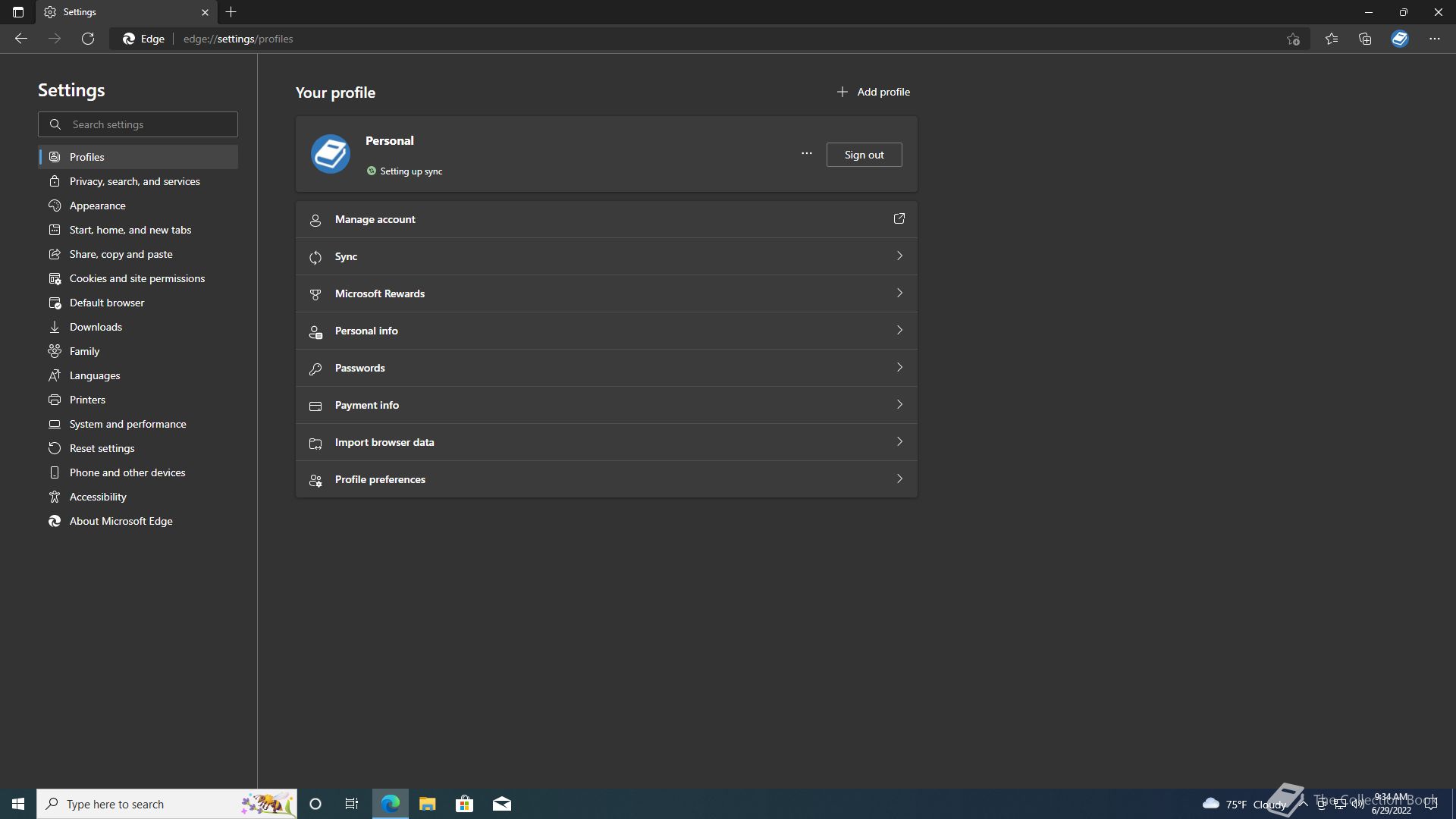Click the Sign out button
Screen dimensions: 1456x819
[864, 155]
